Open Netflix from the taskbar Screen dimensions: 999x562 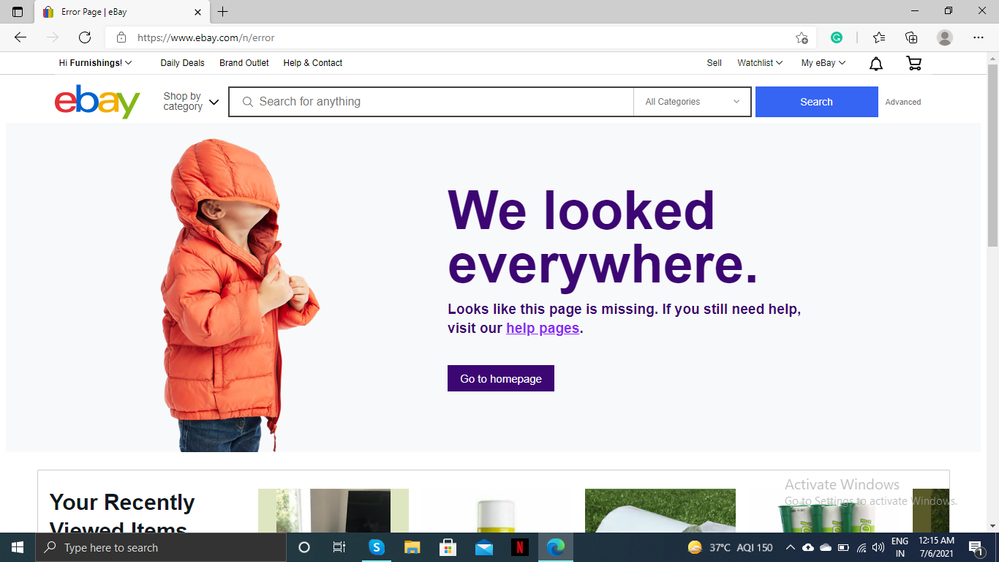pos(519,547)
